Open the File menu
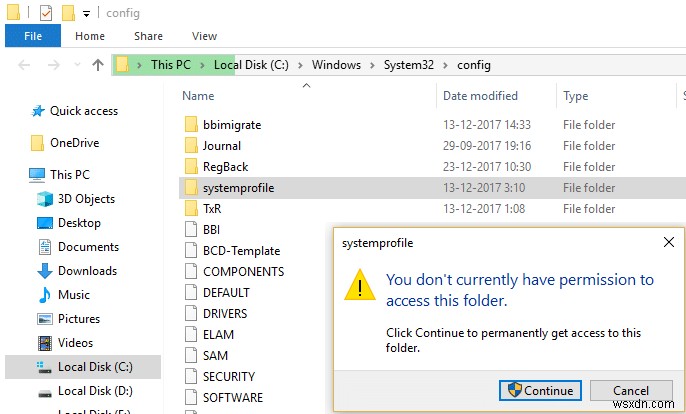 32,36
